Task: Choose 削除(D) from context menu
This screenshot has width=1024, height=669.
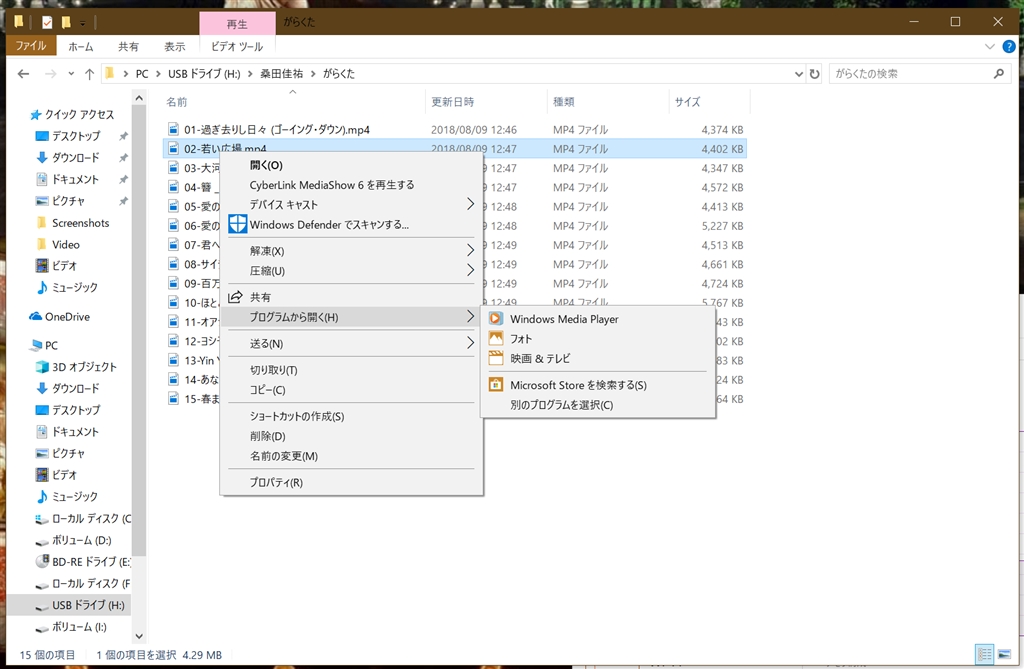Action: coord(351,436)
